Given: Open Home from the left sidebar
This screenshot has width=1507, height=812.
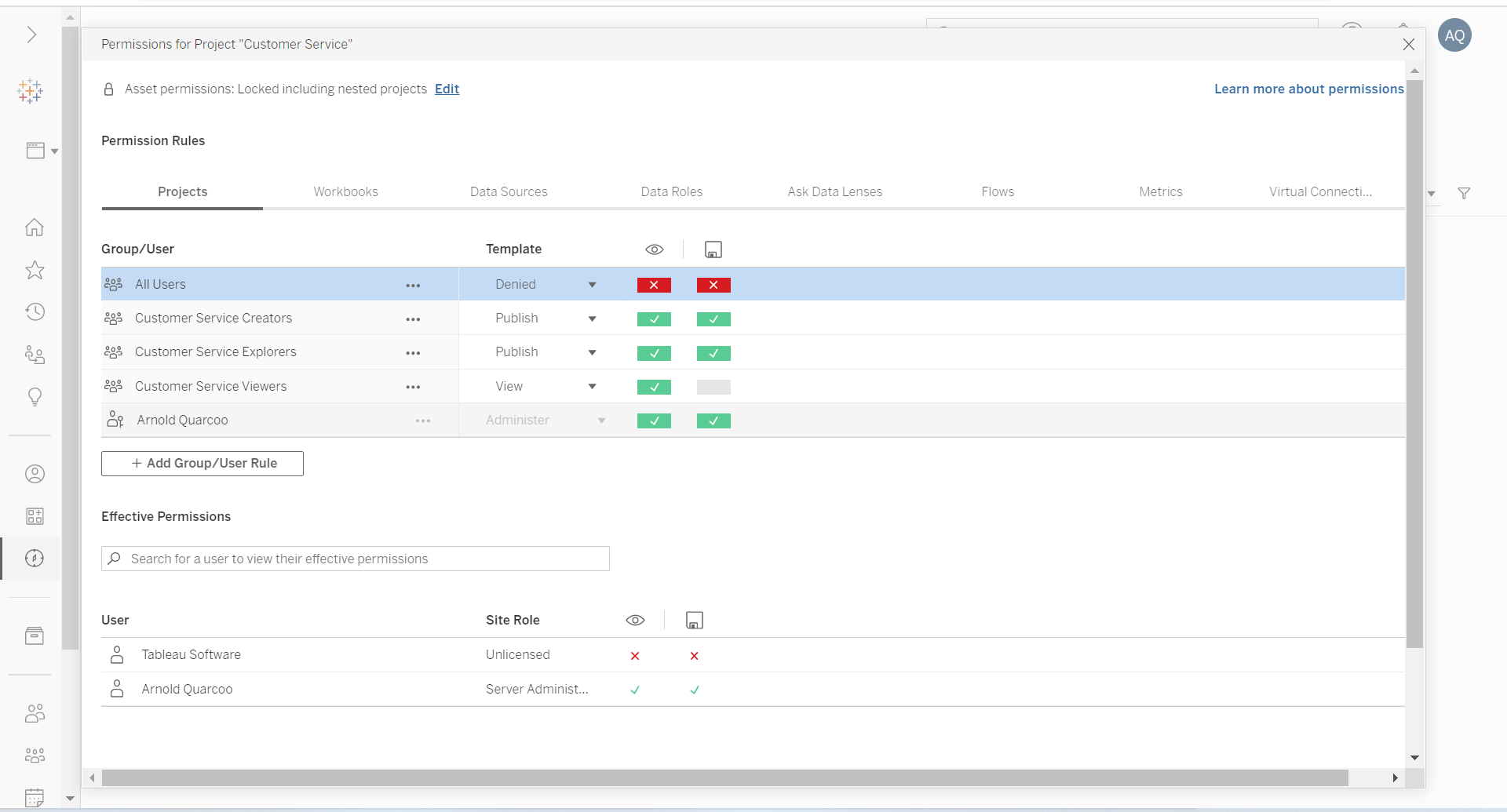Looking at the screenshot, I should pos(35,228).
